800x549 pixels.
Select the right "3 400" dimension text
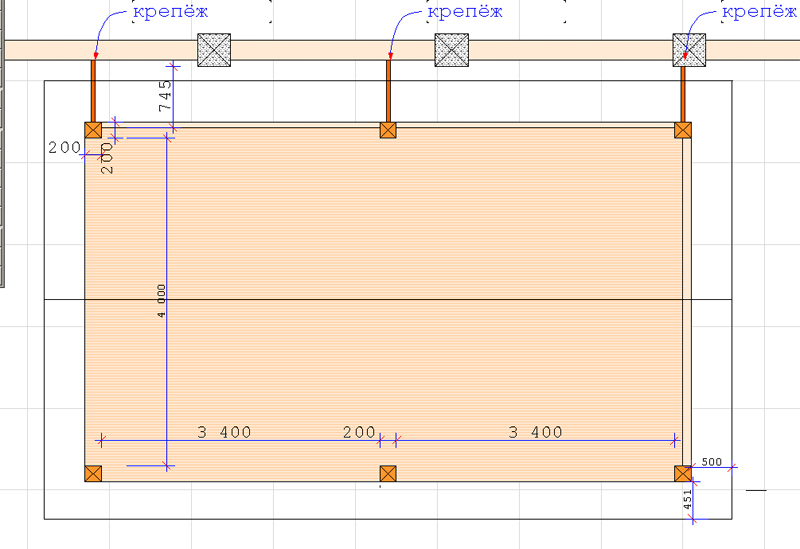pyautogui.click(x=536, y=432)
